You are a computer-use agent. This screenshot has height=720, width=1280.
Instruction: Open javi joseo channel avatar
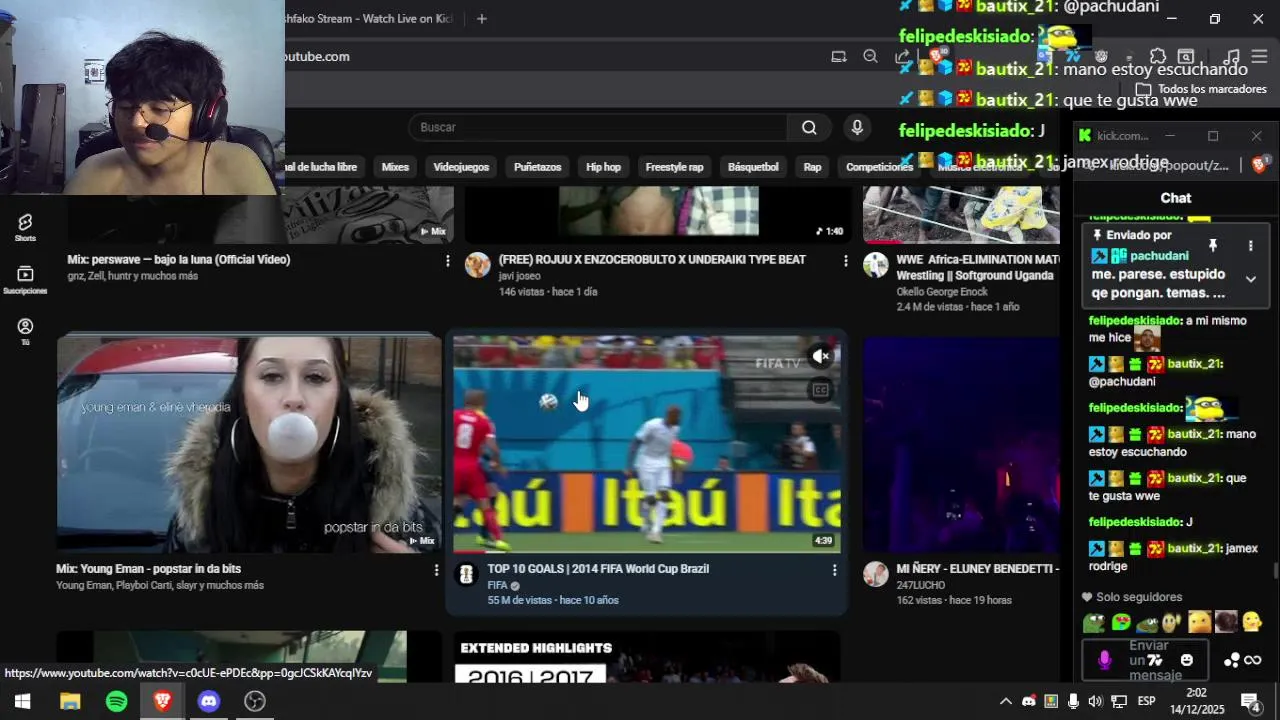[478, 264]
